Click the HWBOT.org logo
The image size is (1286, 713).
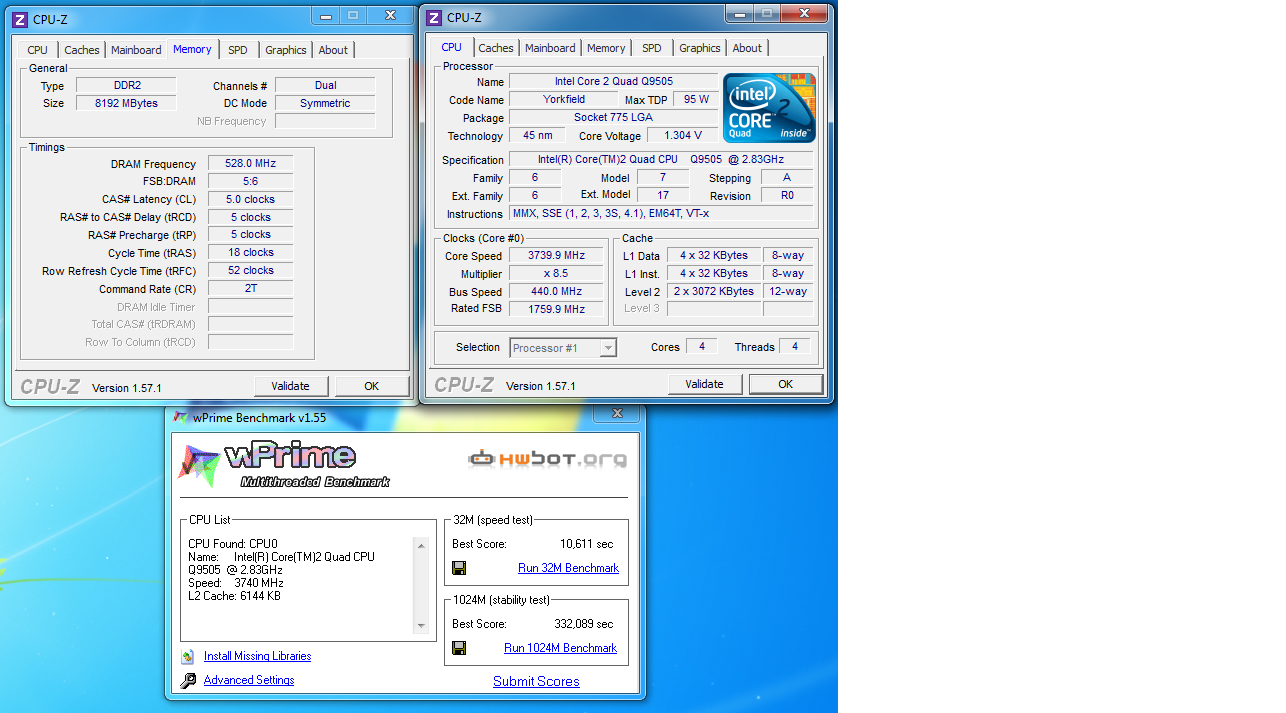point(548,459)
